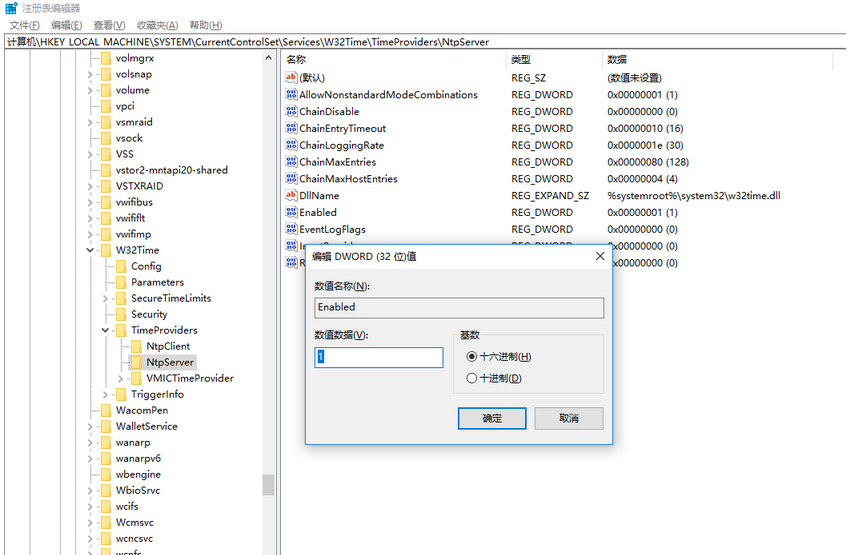The height and width of the screenshot is (555, 862).
Task: Collapse the W32Time tree node
Action: click(91, 250)
